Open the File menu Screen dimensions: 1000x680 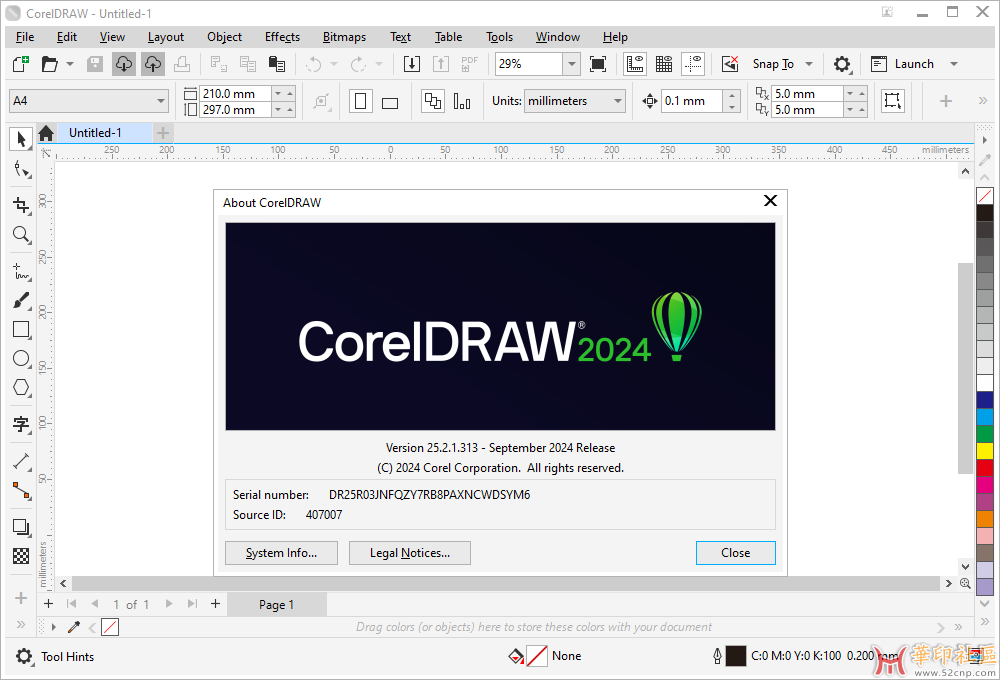(25, 37)
